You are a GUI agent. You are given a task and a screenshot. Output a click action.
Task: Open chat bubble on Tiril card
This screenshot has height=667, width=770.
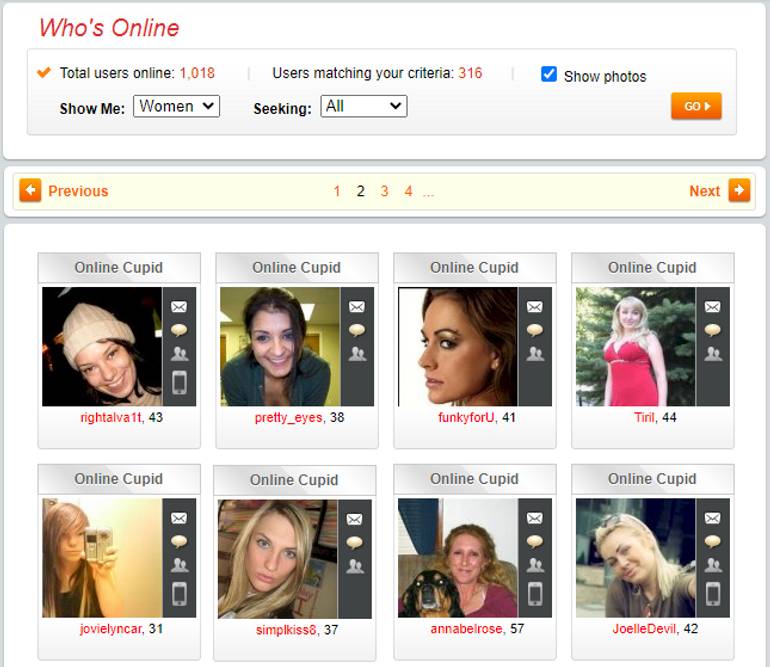(x=712, y=330)
